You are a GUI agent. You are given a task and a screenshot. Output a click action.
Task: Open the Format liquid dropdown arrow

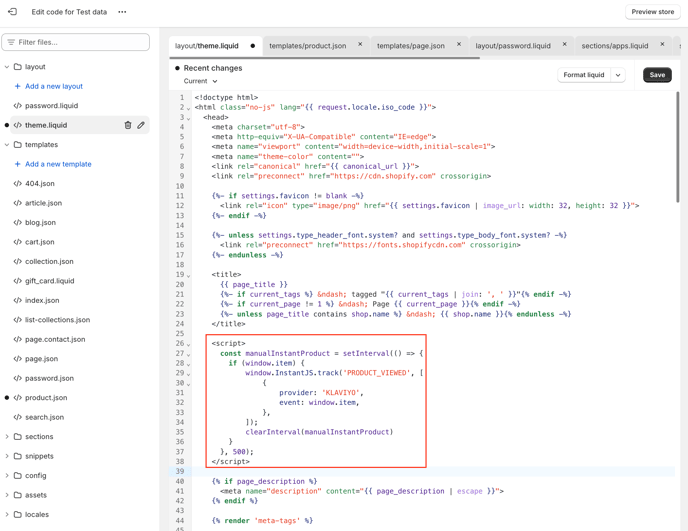tap(618, 75)
